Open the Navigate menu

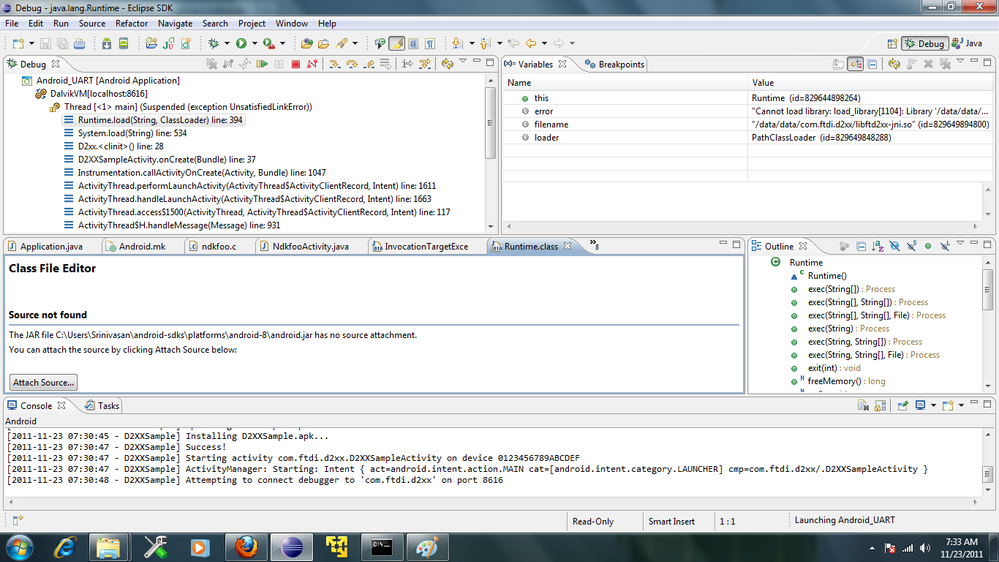click(x=175, y=24)
